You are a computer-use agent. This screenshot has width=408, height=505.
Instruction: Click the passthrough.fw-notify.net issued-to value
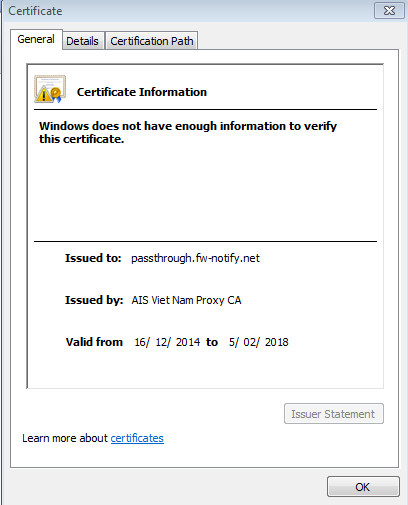click(x=195, y=258)
